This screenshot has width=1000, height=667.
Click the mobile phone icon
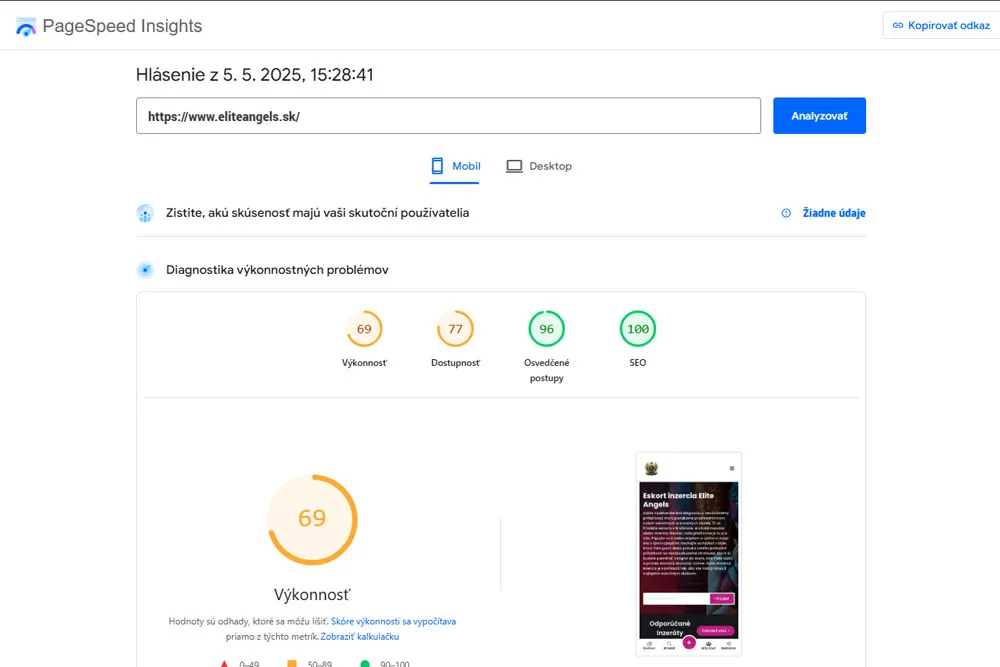point(437,166)
